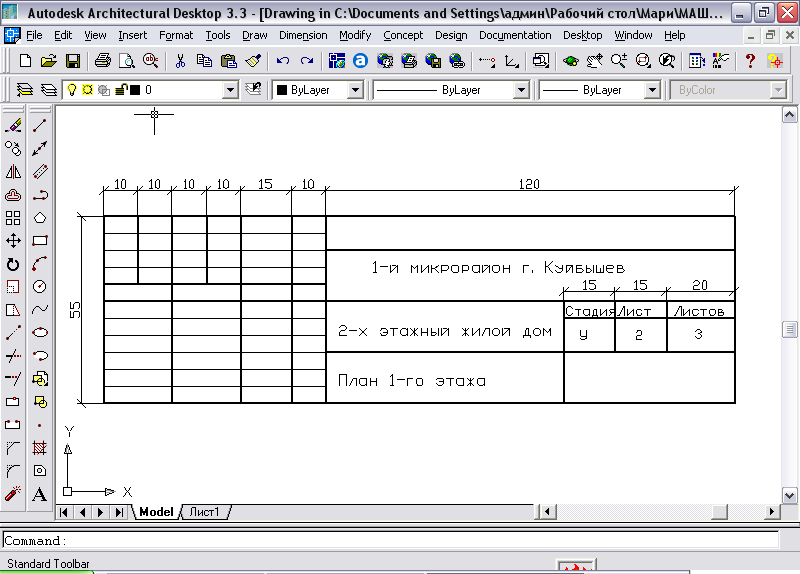Click previous tab navigation arrow

pyautogui.click(x=82, y=512)
